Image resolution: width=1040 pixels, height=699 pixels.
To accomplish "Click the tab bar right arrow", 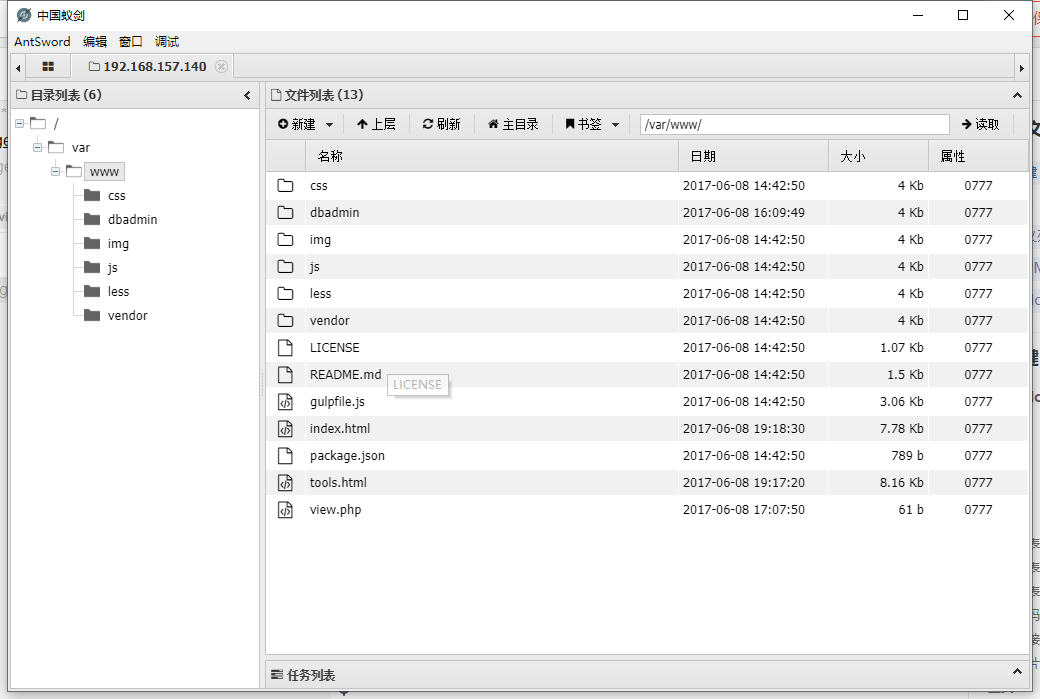I will click(1021, 68).
